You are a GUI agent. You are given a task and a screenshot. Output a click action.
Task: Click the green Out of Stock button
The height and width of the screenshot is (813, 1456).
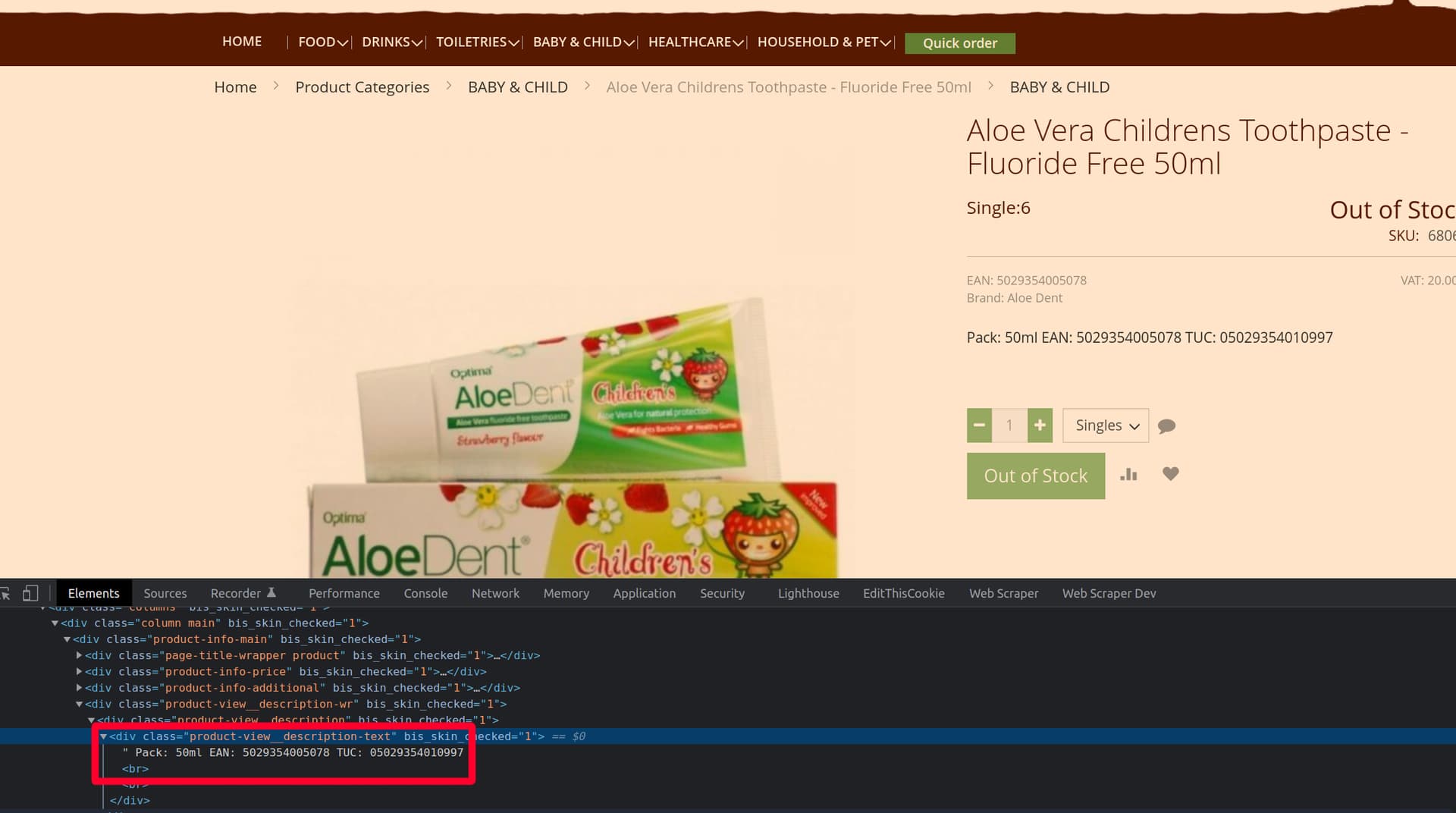click(x=1035, y=476)
